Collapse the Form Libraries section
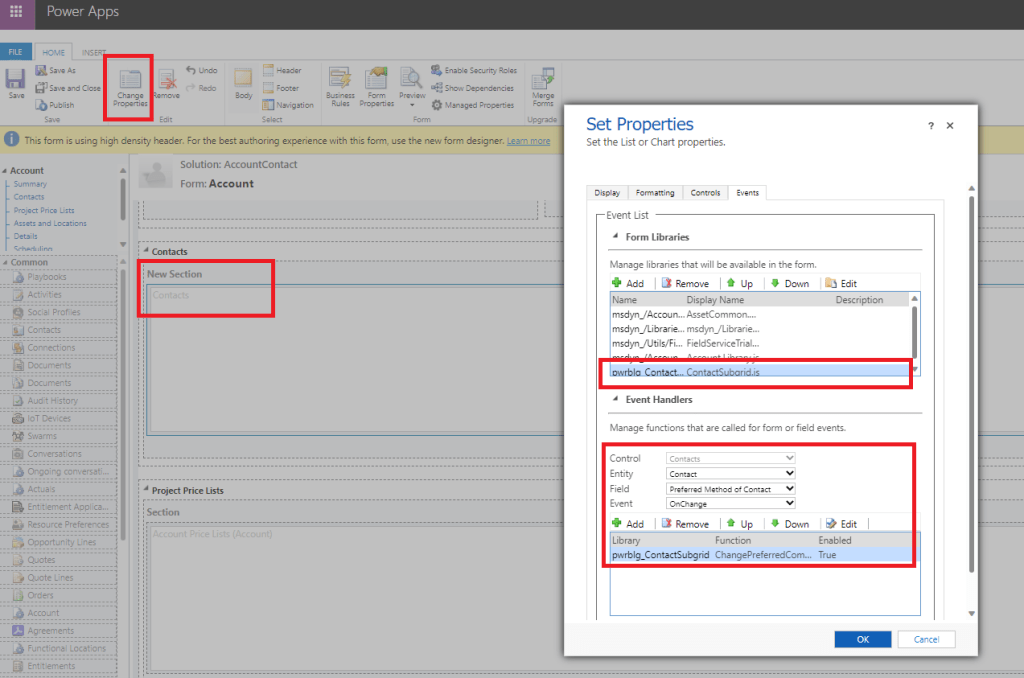The image size is (1024, 678). [x=615, y=237]
